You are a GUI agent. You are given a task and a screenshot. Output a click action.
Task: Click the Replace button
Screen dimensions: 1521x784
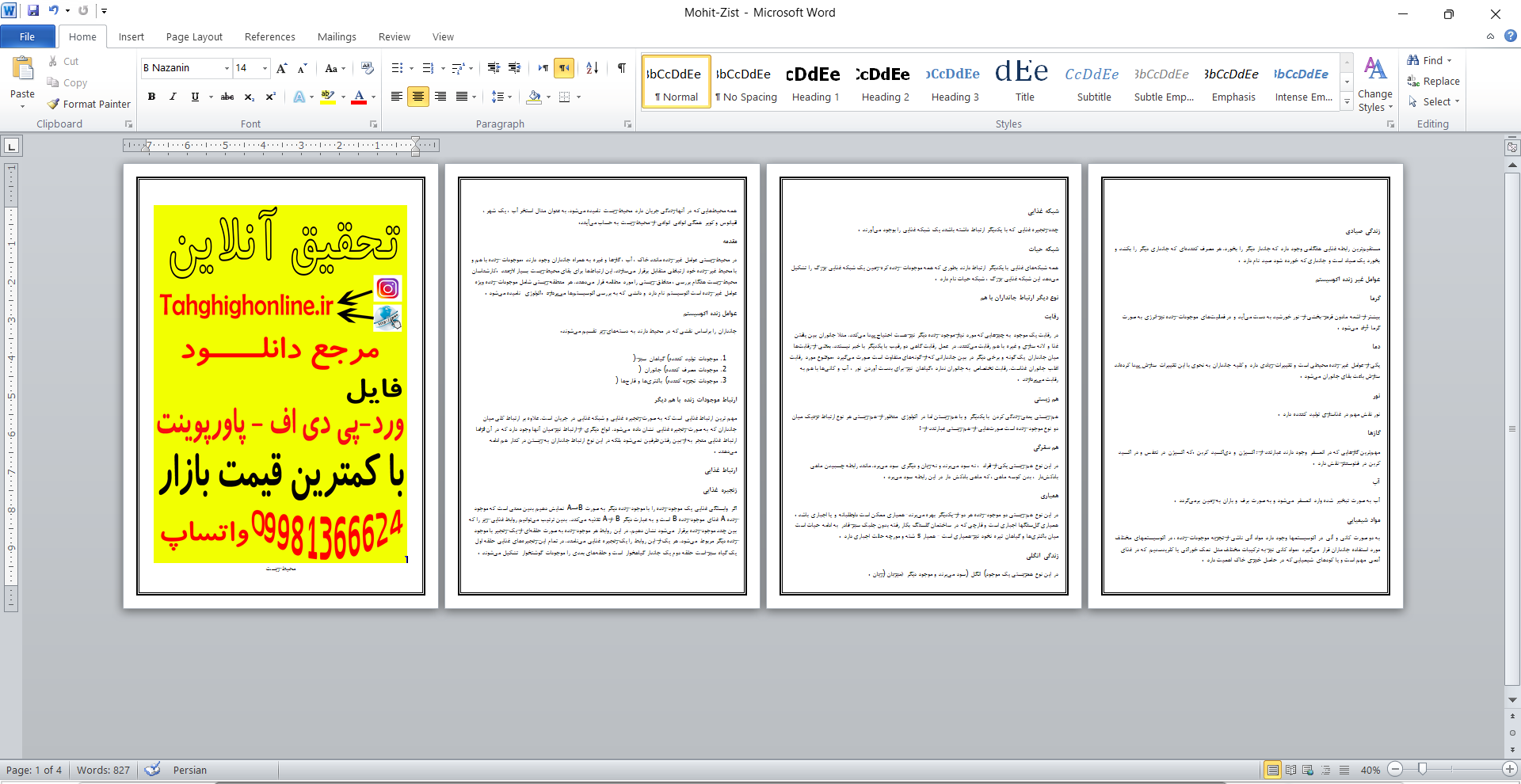(1433, 81)
